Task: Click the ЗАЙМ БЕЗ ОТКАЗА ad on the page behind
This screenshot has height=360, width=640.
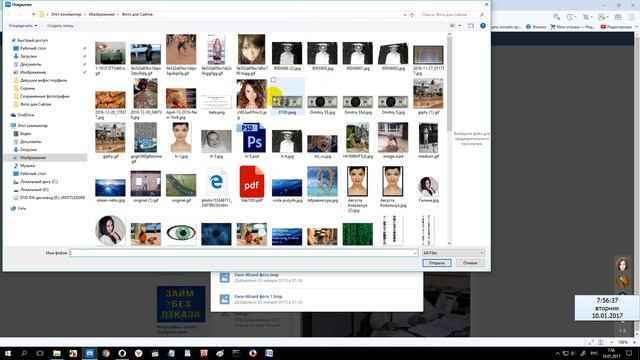Action: tap(181, 304)
